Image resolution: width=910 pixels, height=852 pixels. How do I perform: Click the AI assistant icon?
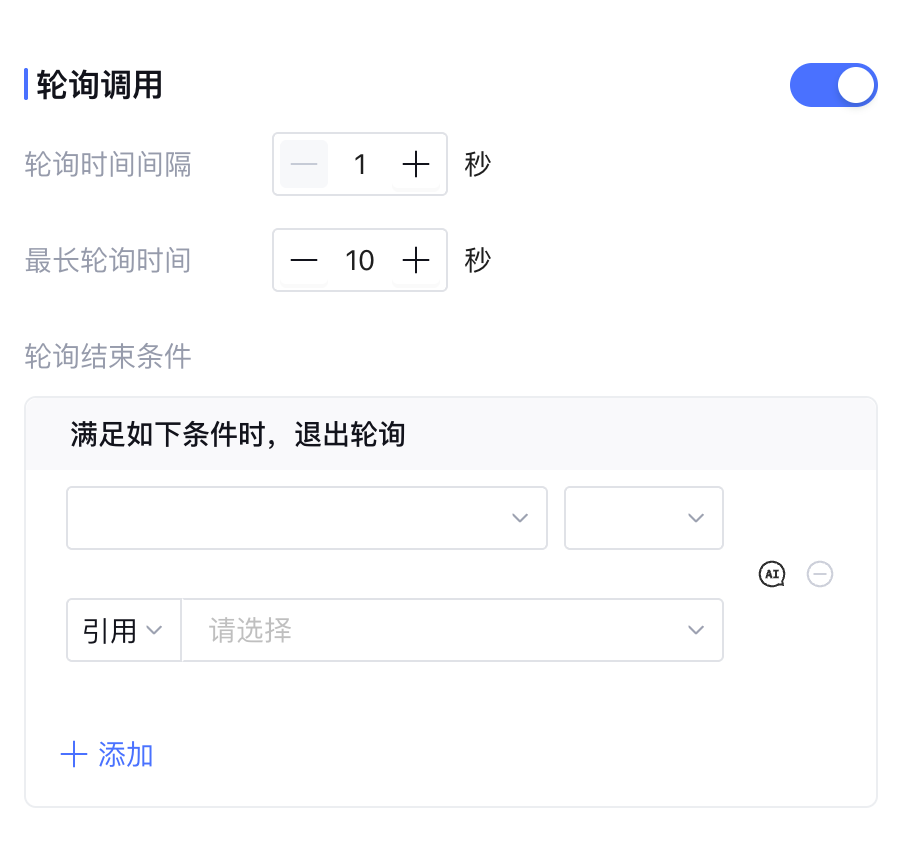771,574
